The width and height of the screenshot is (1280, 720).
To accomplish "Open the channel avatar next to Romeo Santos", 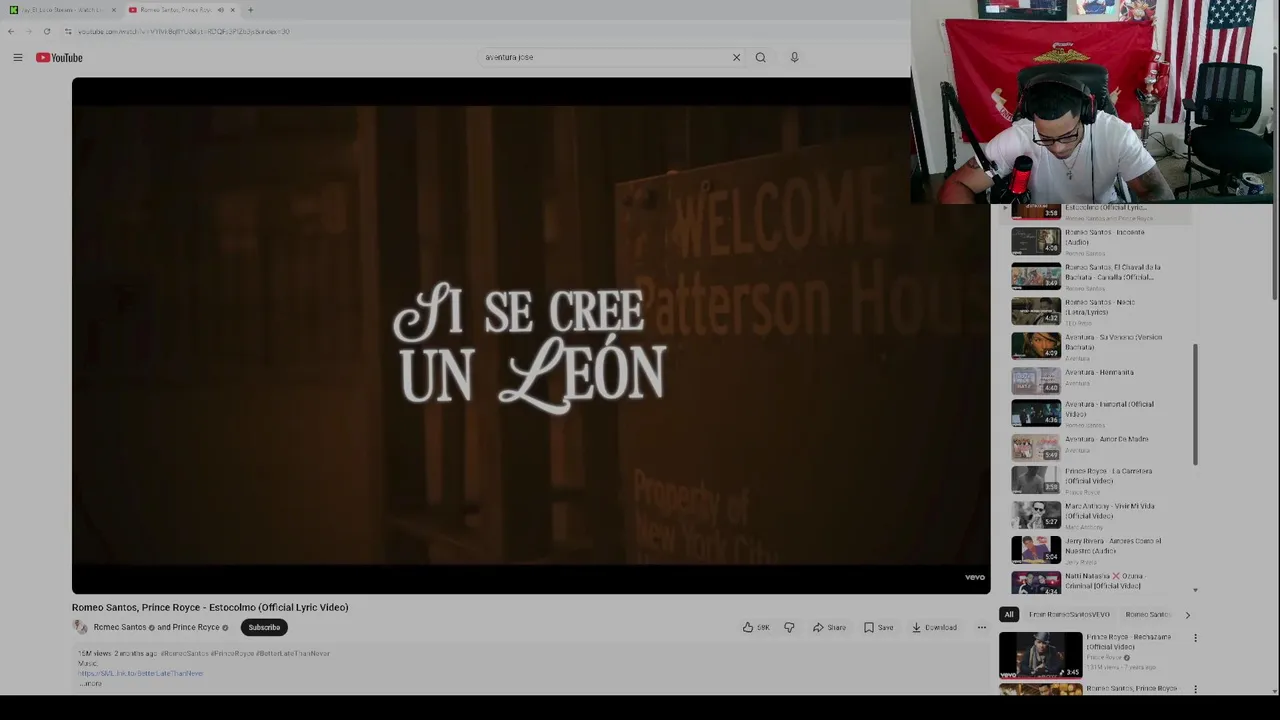I will pyautogui.click(x=80, y=627).
